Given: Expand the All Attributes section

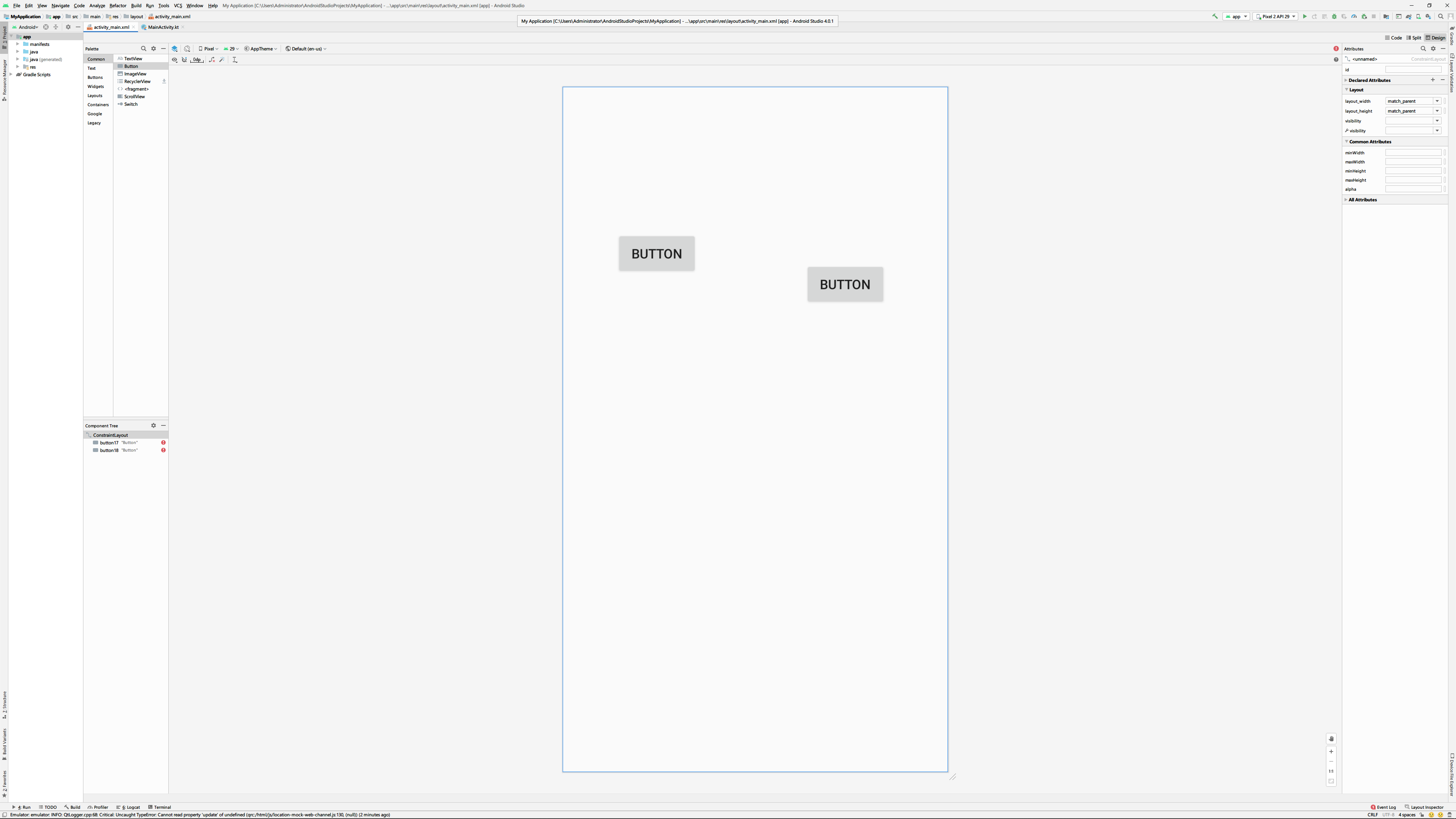Looking at the screenshot, I should coord(1362,199).
